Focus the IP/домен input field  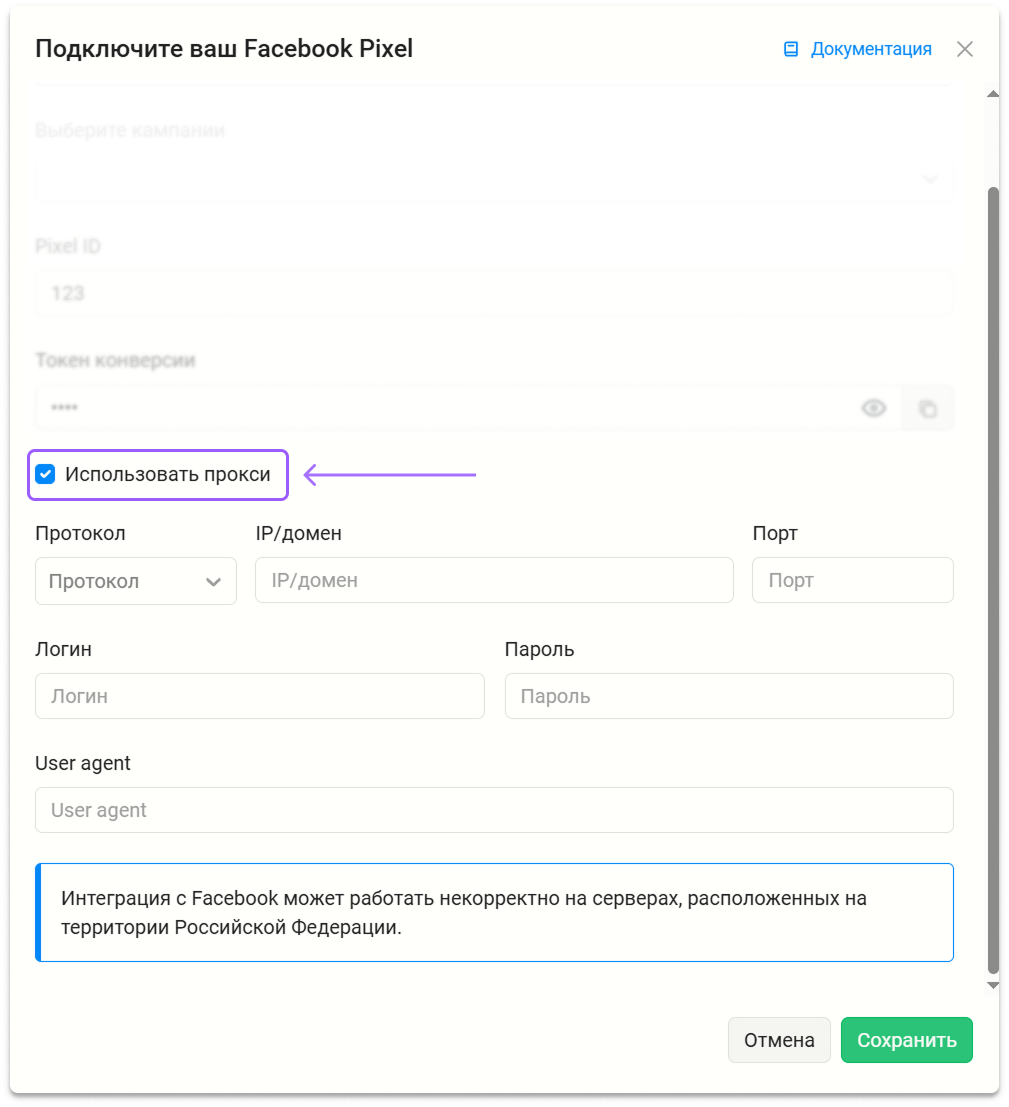coord(494,580)
